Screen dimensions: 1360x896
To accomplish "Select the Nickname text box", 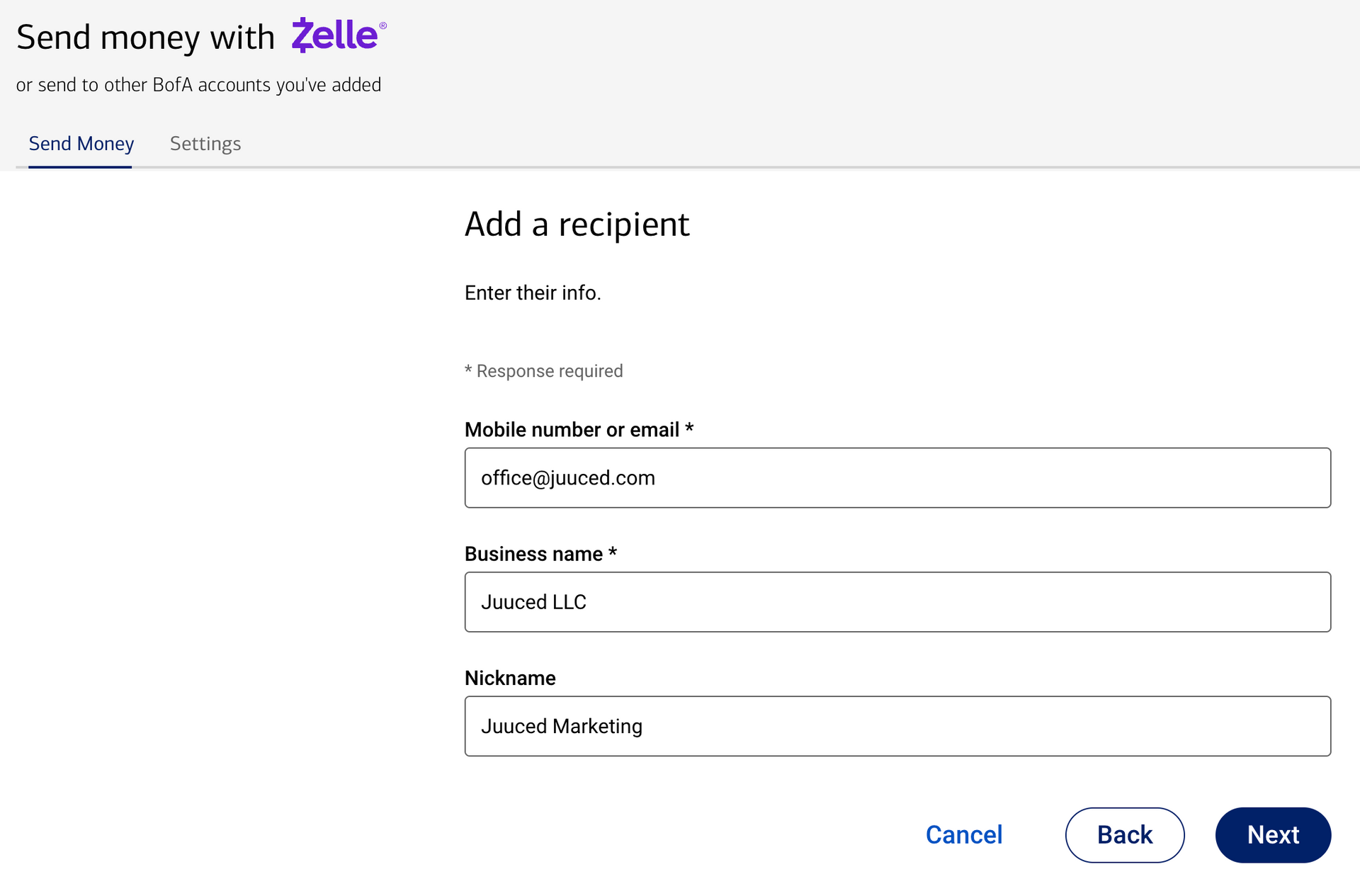I will click(897, 726).
